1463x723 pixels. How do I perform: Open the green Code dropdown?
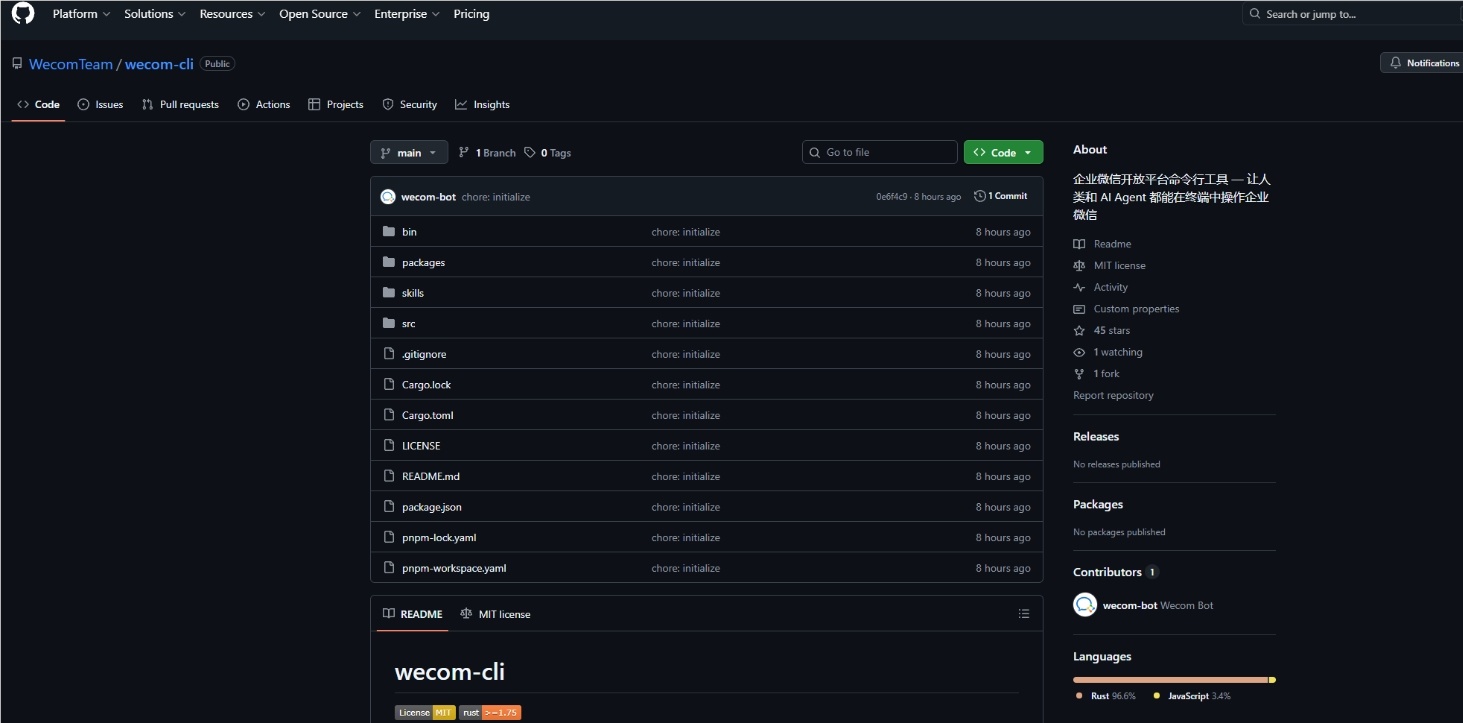coord(1003,151)
